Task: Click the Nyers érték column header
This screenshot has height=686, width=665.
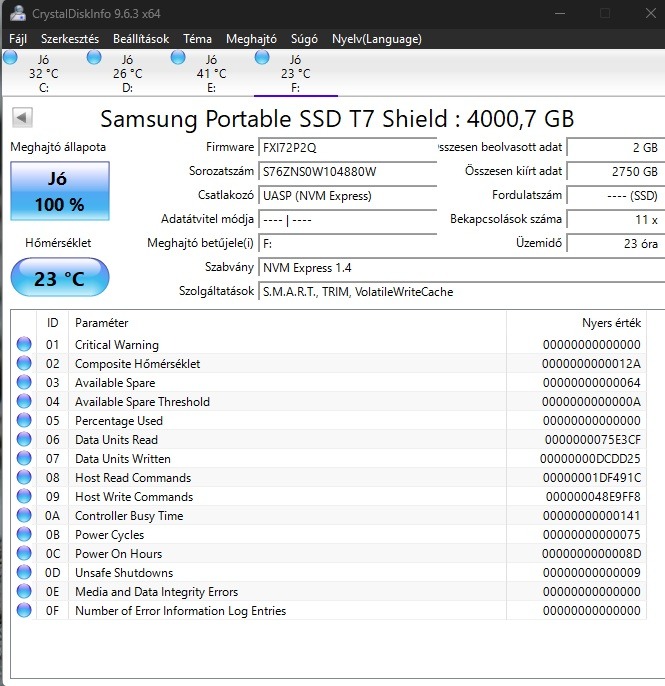Action: [576, 323]
